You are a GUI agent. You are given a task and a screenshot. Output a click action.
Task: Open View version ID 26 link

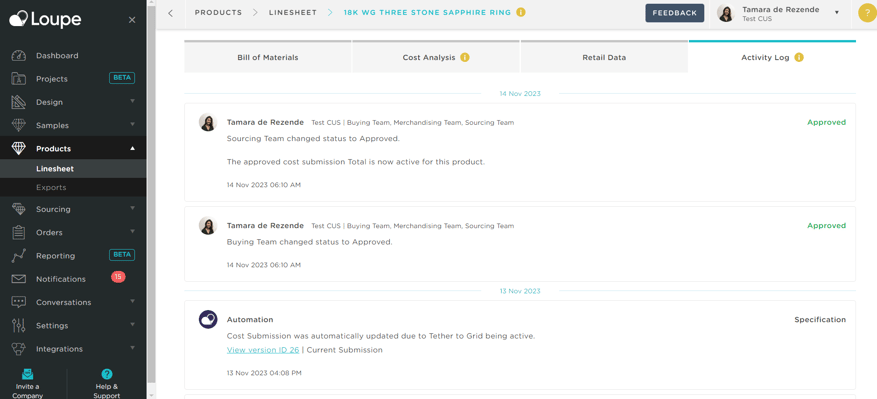click(263, 350)
